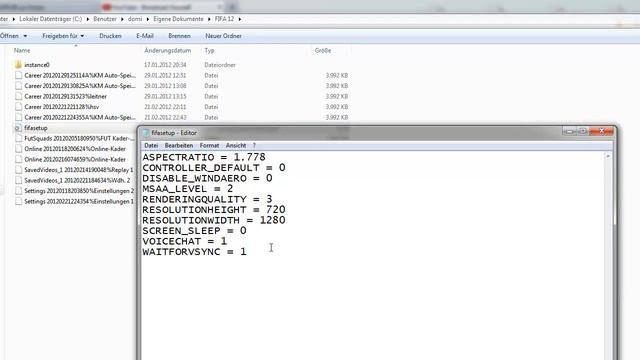Place cursor on RESOLUTIONWIDTH = 1280 line
Screen dimensions: 640x360
click(x=214, y=220)
